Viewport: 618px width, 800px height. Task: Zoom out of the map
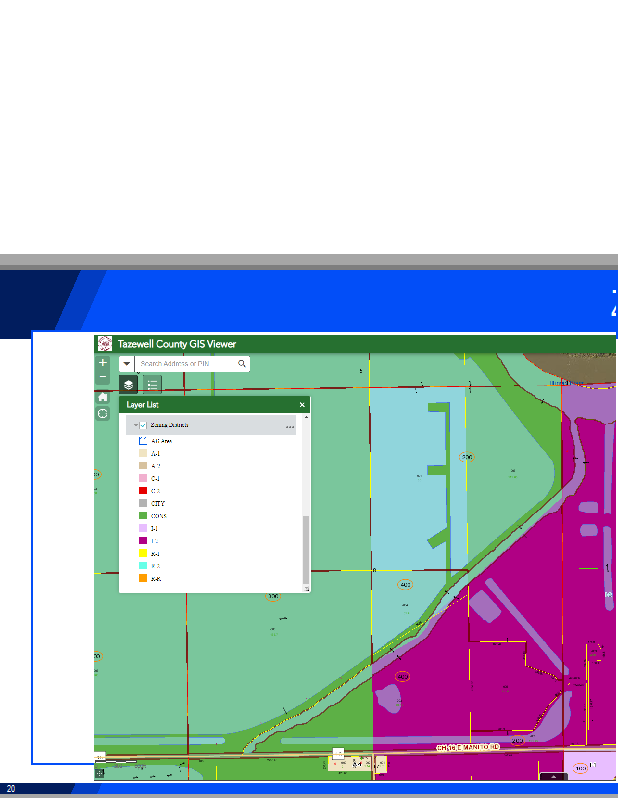[103, 378]
